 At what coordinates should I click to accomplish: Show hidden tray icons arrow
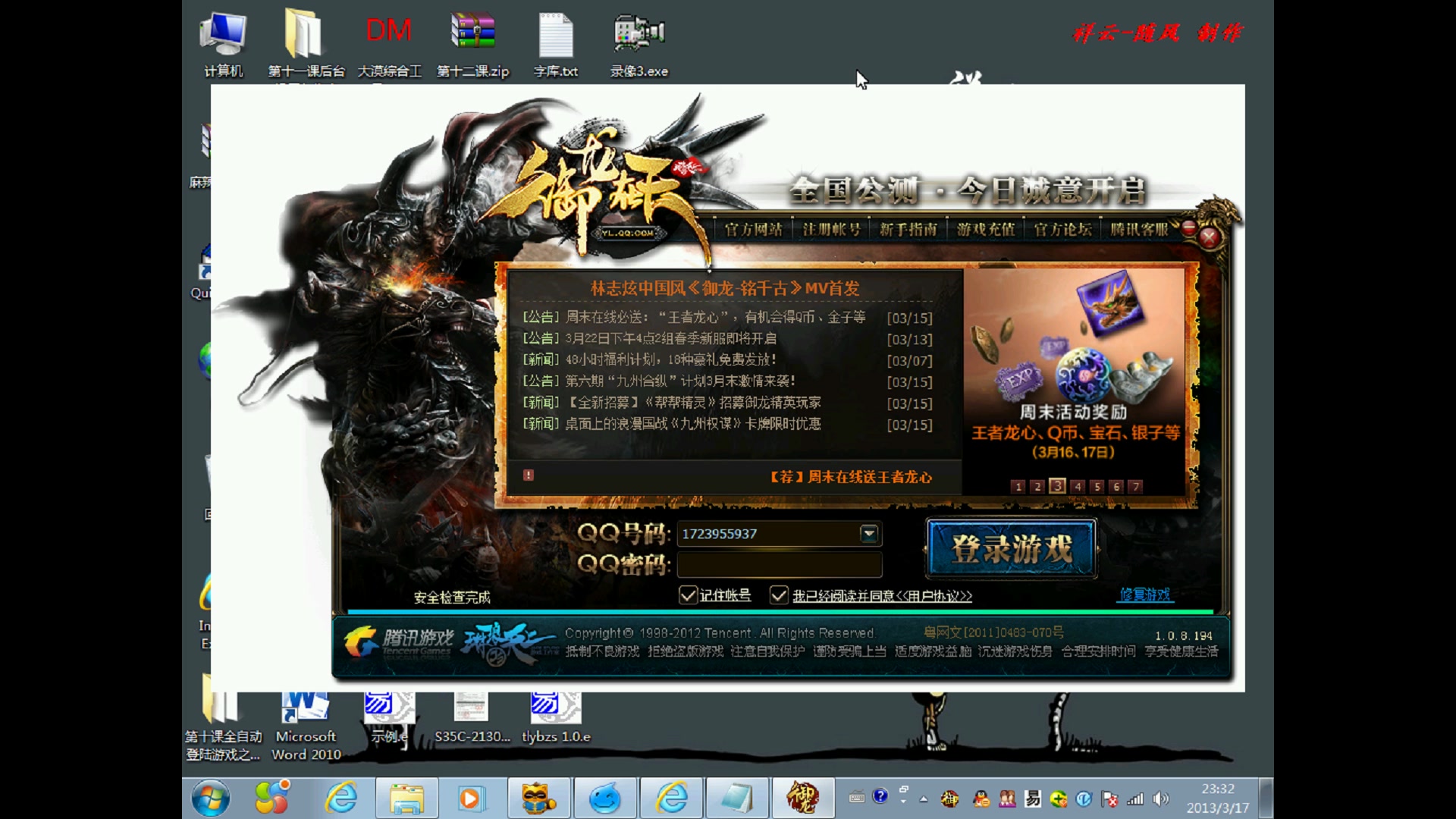(x=924, y=799)
